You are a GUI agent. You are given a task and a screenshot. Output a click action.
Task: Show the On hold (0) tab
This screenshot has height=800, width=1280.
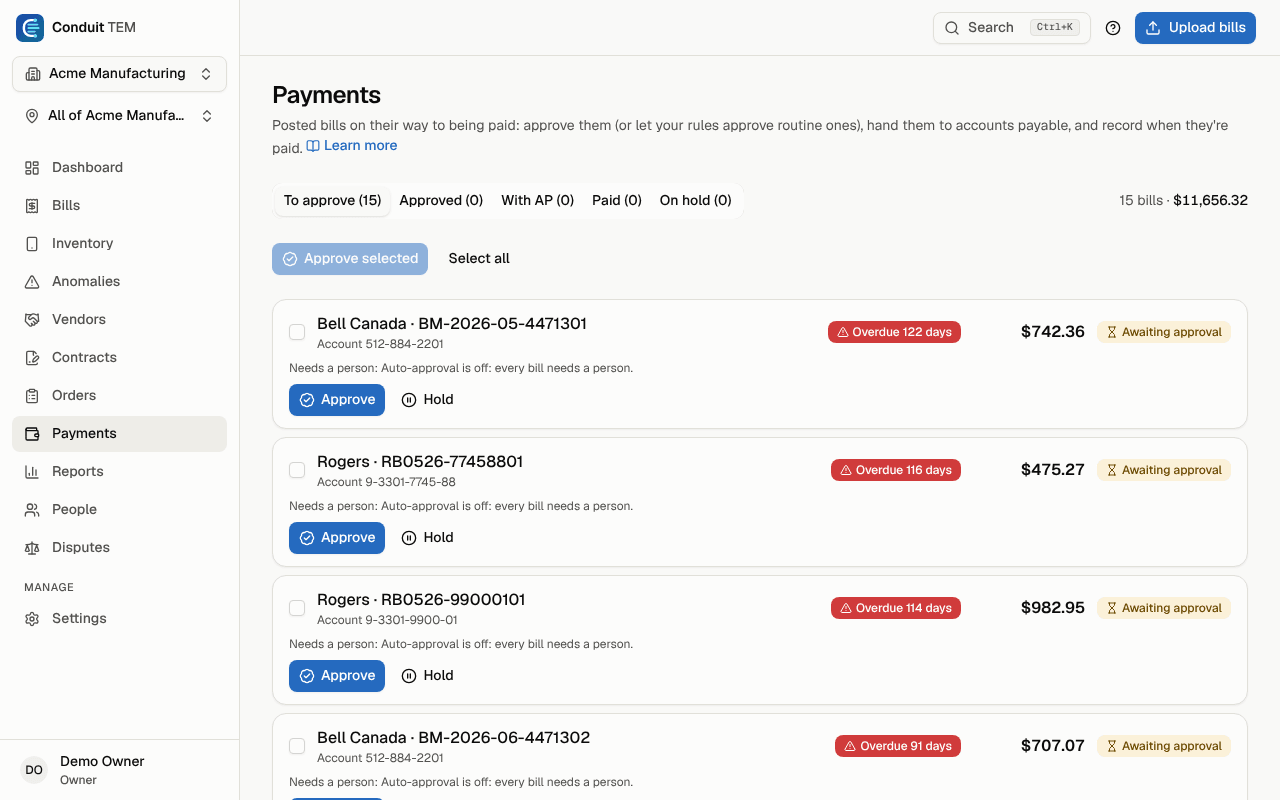tap(696, 200)
